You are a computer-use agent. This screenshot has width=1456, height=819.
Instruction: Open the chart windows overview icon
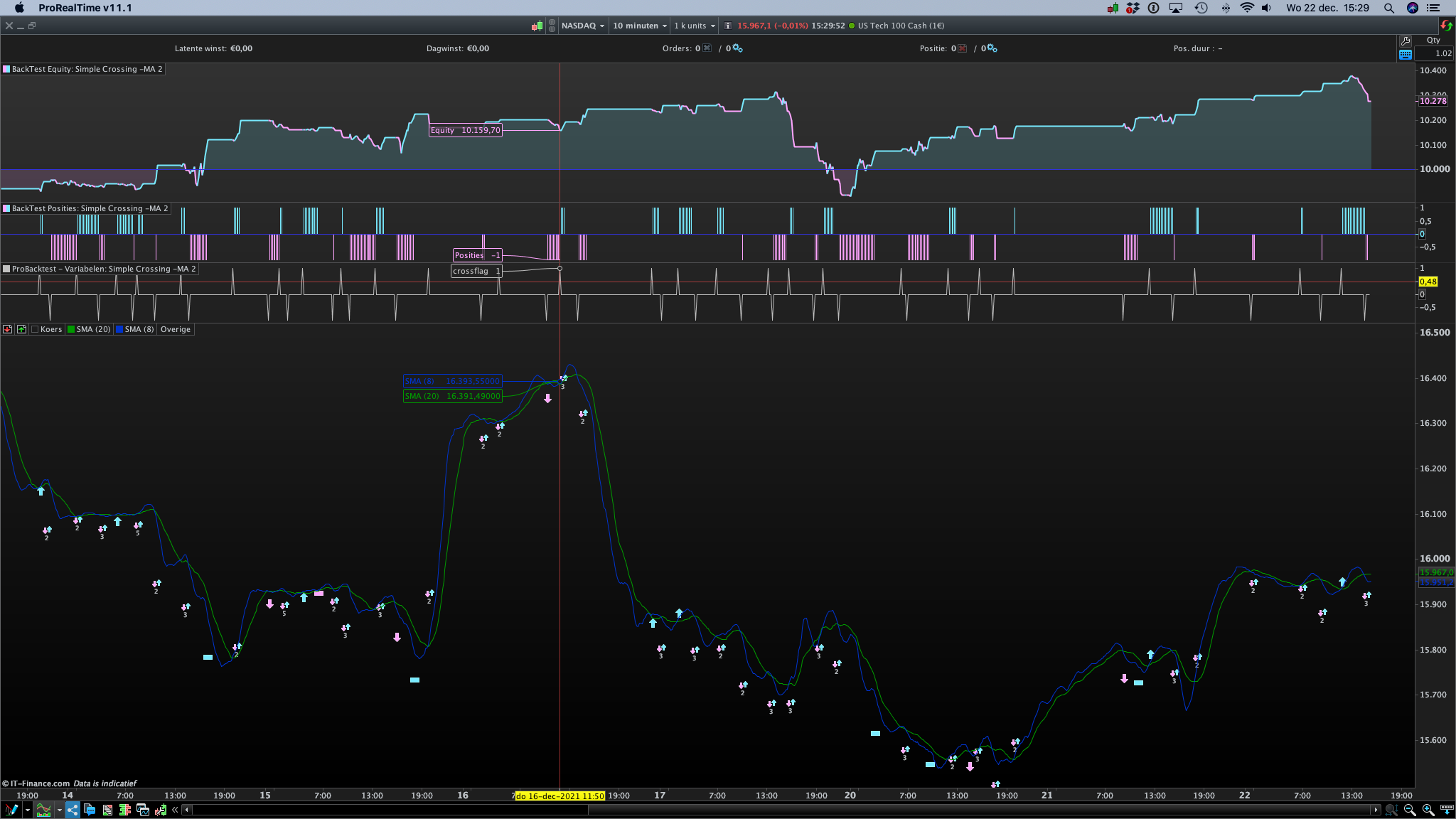143,810
